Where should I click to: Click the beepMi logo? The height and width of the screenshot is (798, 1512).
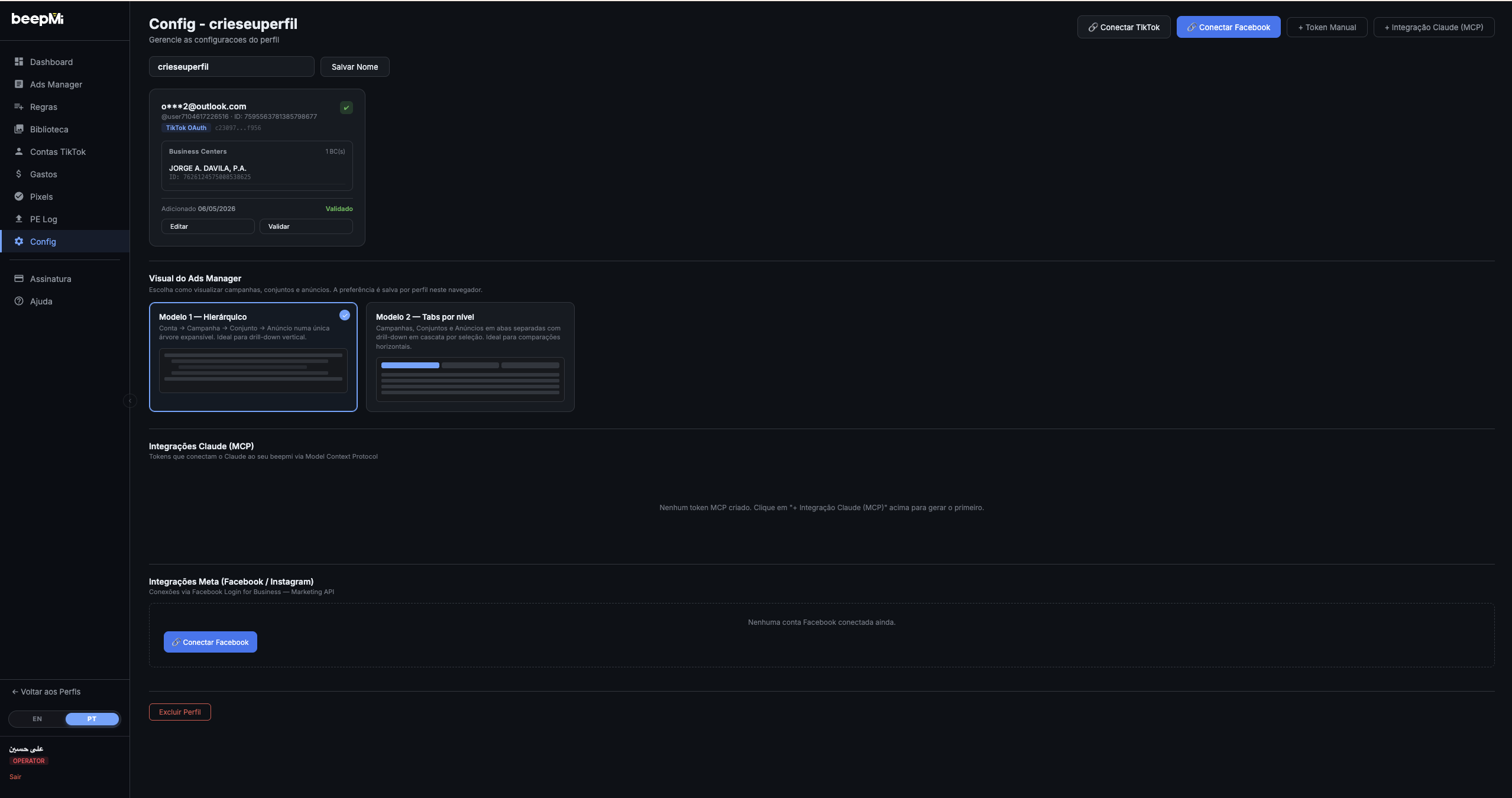(x=37, y=19)
